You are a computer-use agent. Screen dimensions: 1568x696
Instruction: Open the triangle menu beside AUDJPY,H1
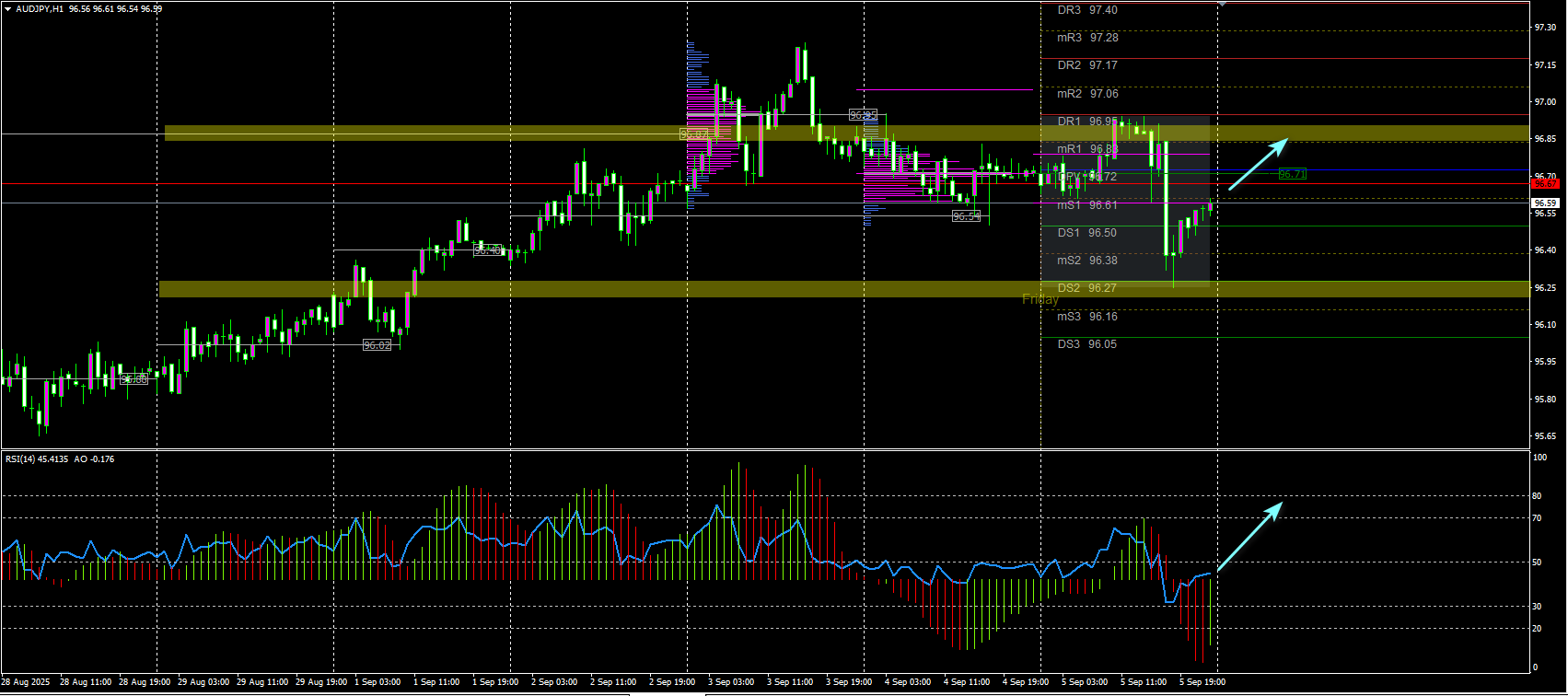click(x=8, y=9)
